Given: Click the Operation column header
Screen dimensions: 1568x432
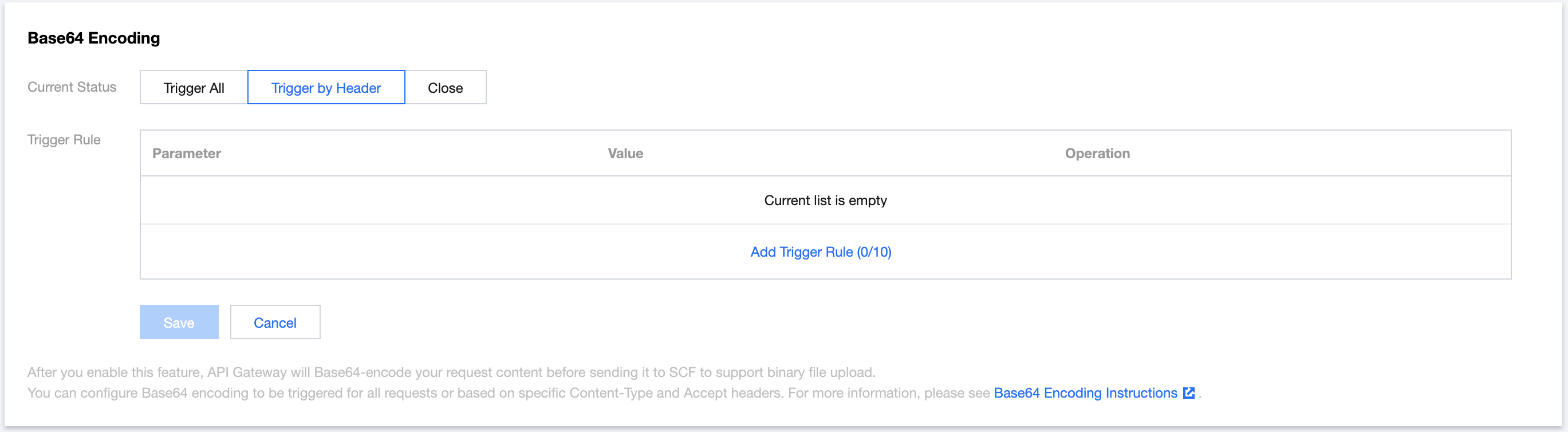Looking at the screenshot, I should pos(1097,154).
